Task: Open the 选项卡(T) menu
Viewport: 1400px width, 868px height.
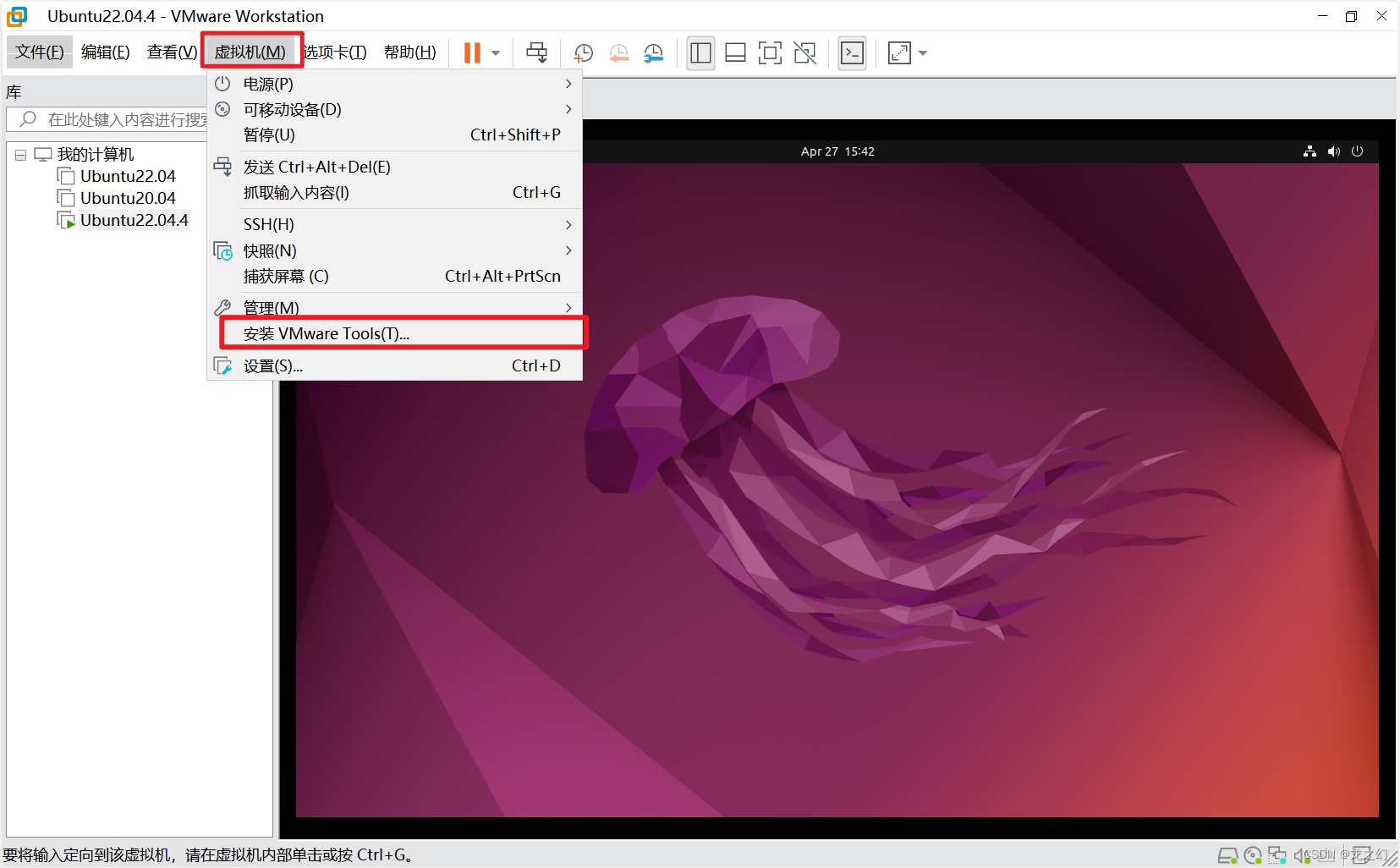Action: (335, 52)
